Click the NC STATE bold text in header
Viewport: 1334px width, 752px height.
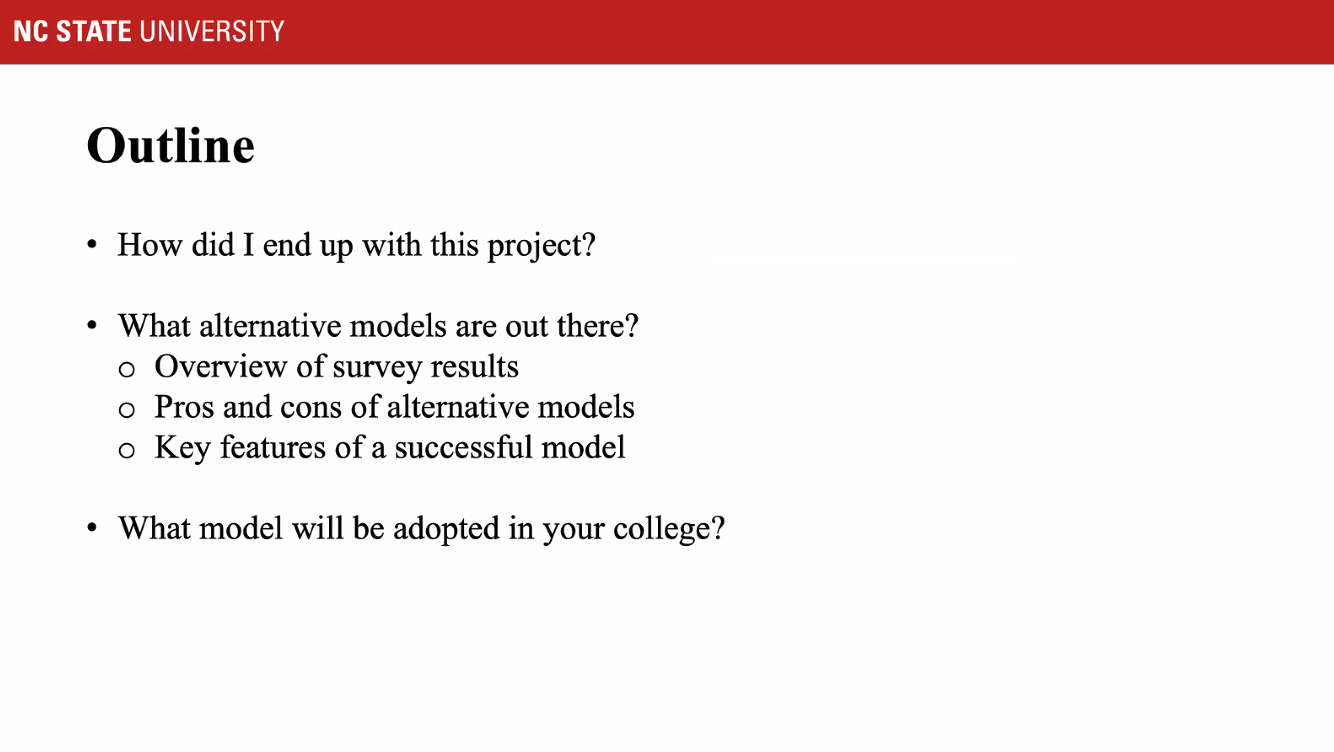pos(73,31)
